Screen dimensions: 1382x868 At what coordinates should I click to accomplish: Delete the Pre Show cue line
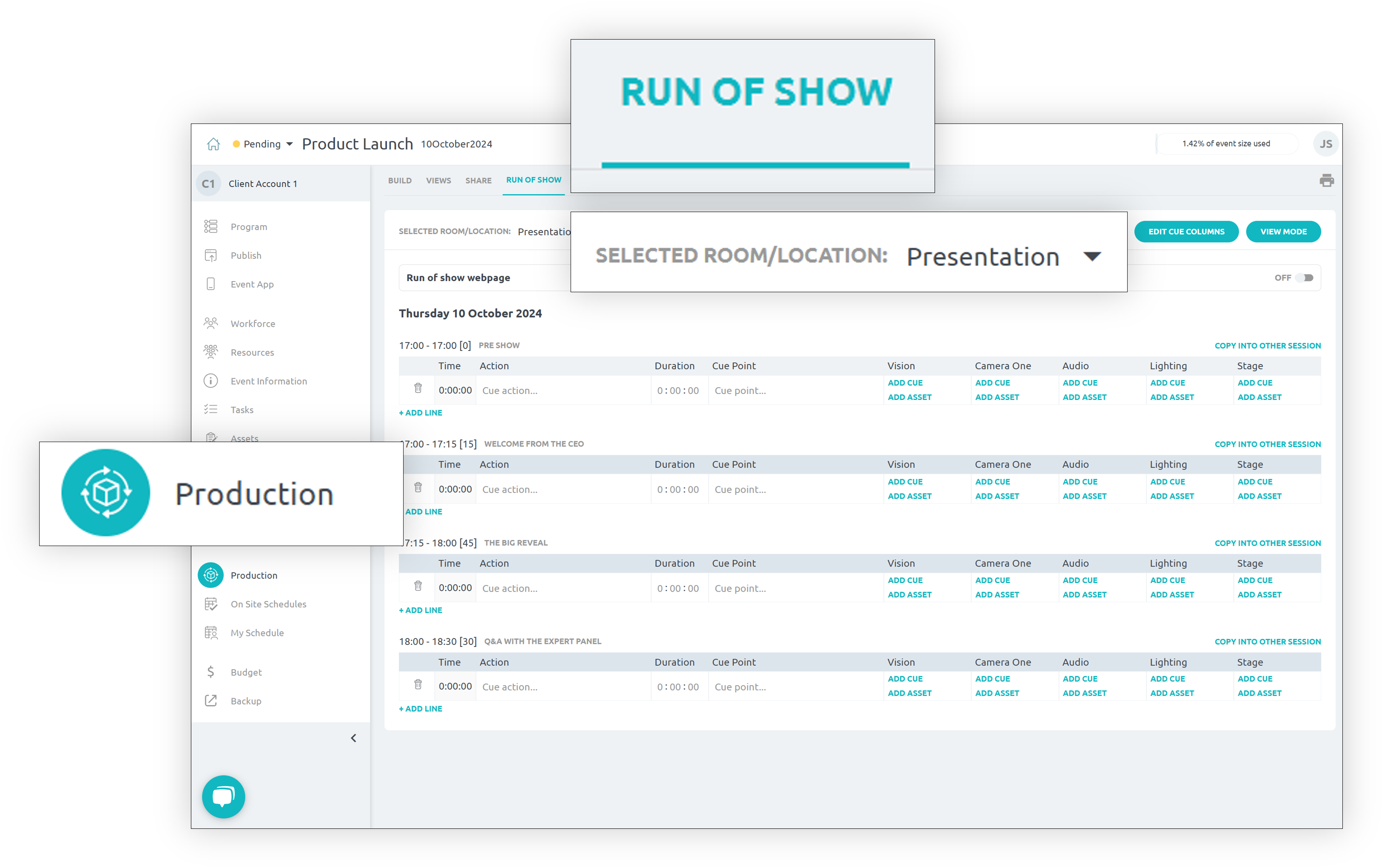418,388
